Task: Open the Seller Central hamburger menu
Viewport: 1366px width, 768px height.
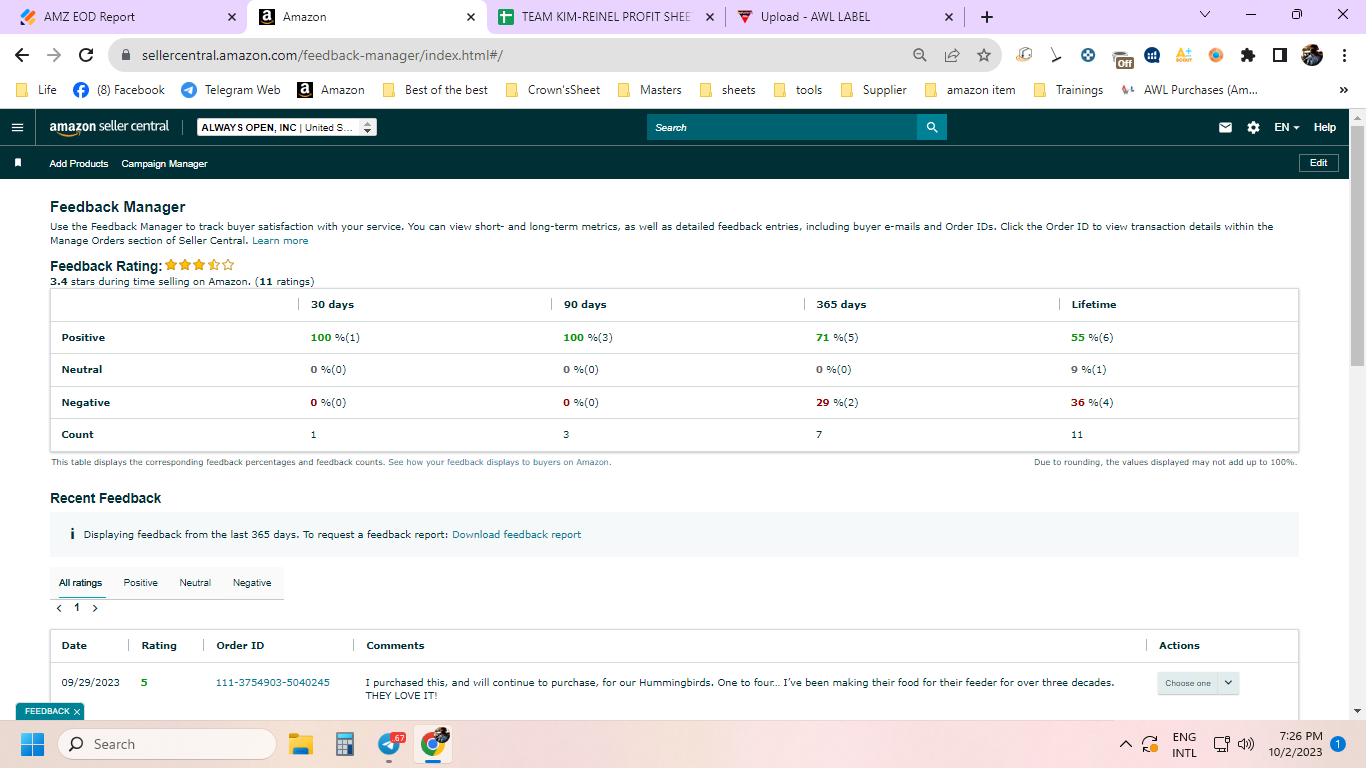Action: 17,127
